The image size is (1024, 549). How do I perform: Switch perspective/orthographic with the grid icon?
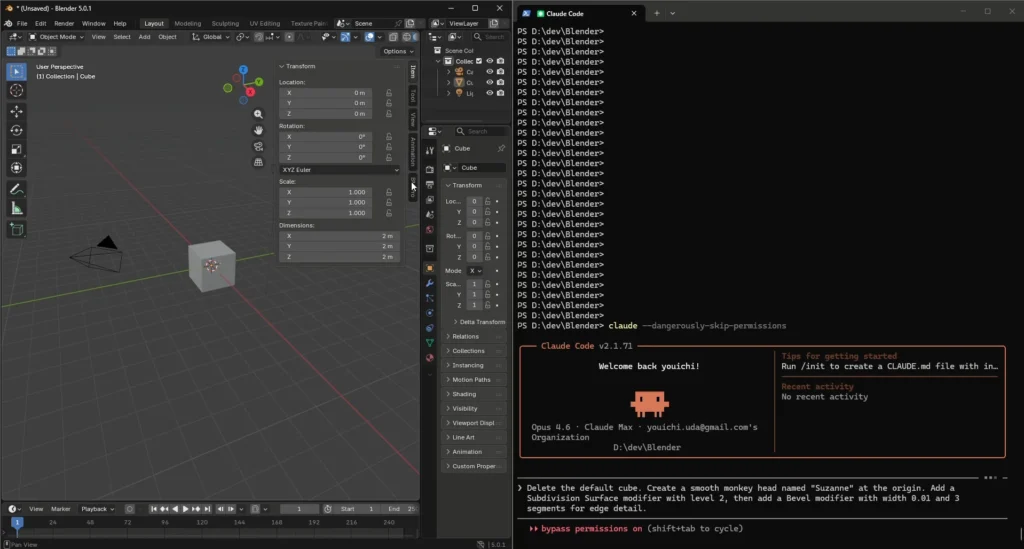pos(259,162)
